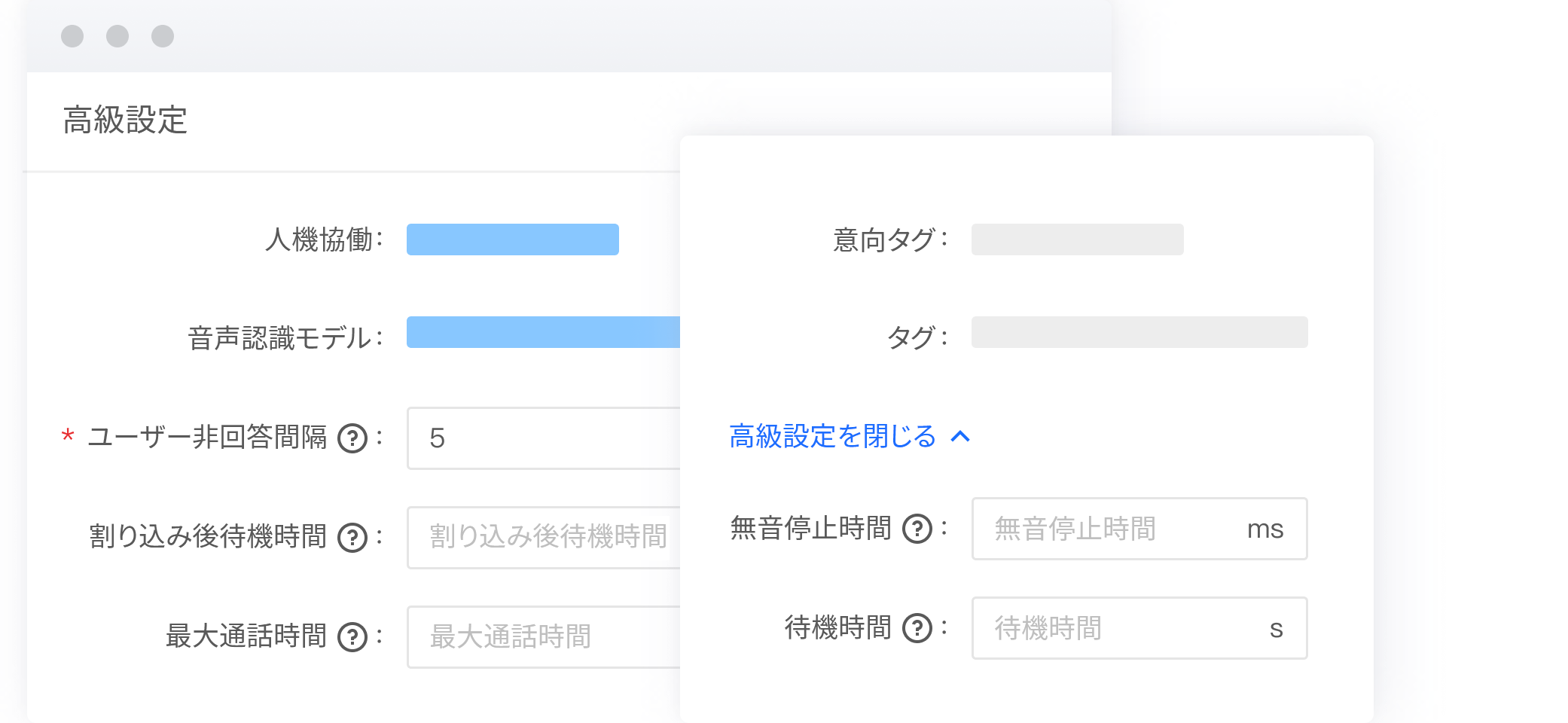This screenshot has width=1568, height=723.
Task: Collapse advanced settings via 高級設定を閉じる link
Action: click(x=832, y=436)
